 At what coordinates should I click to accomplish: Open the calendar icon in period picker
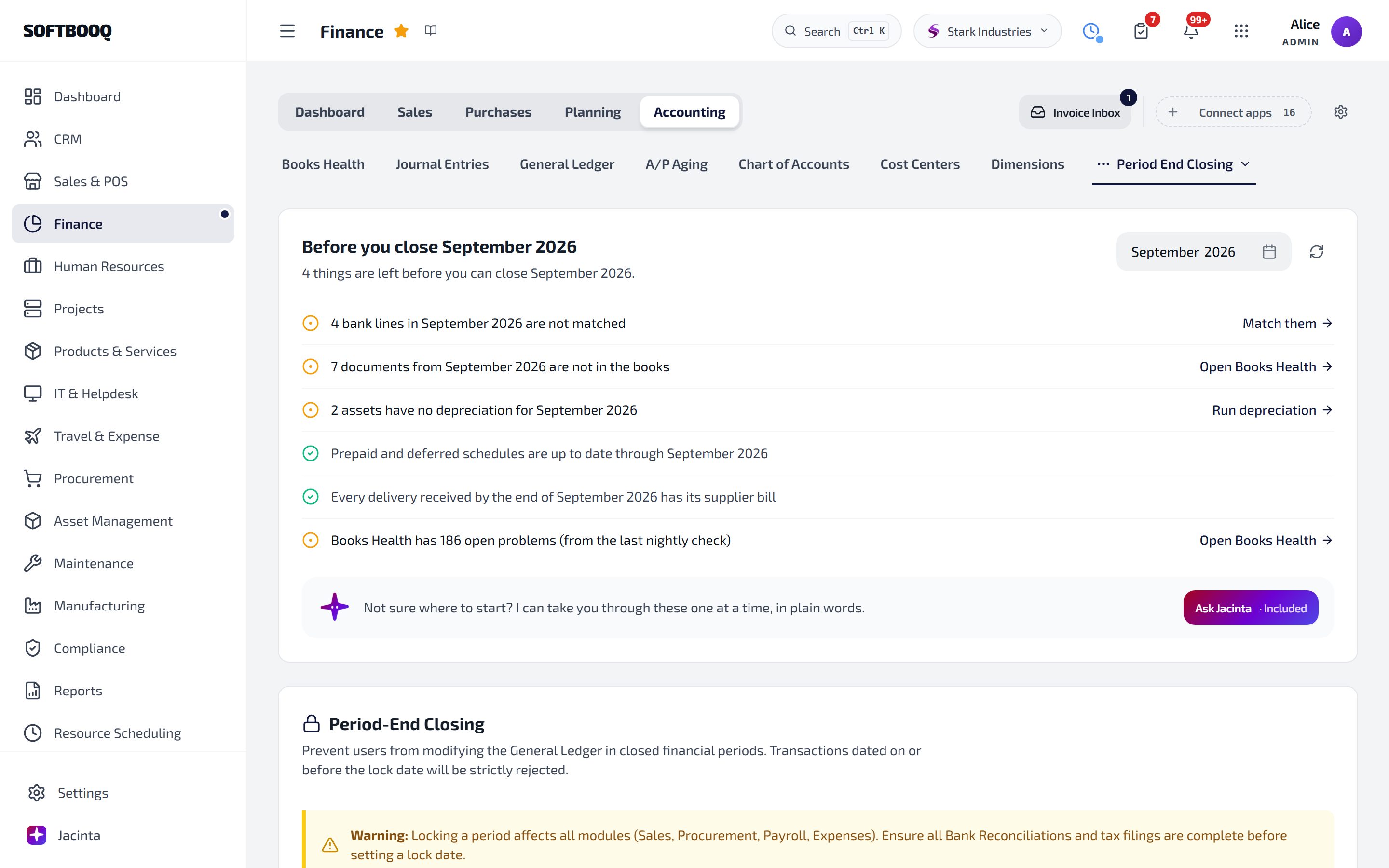tap(1269, 252)
